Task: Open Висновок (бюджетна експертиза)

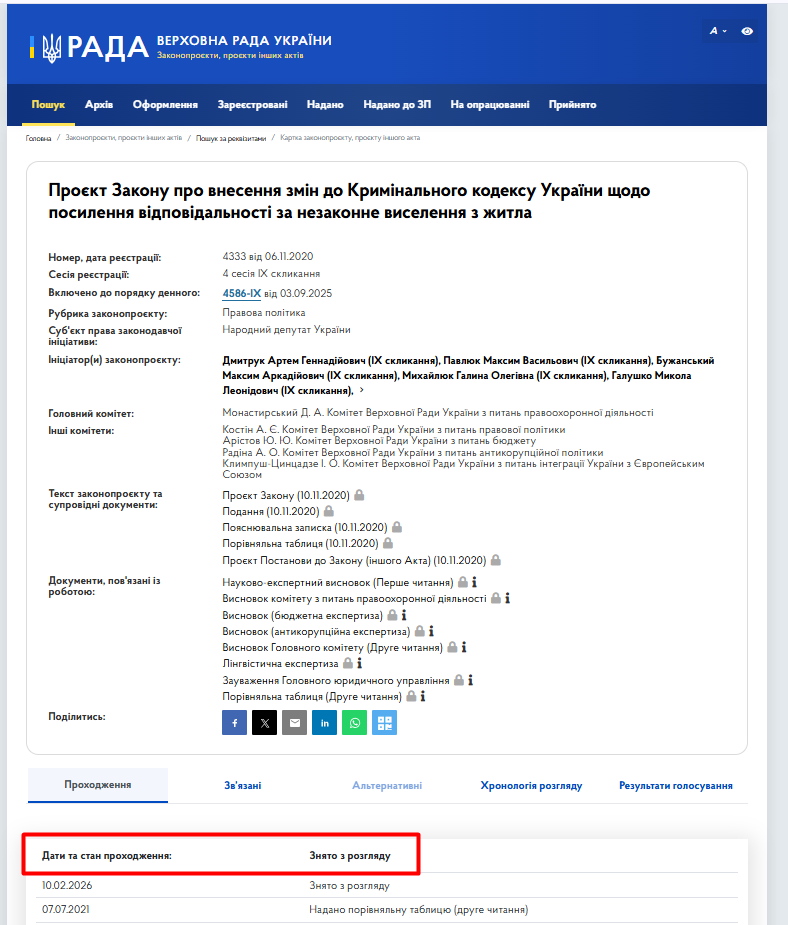Action: coord(303,616)
